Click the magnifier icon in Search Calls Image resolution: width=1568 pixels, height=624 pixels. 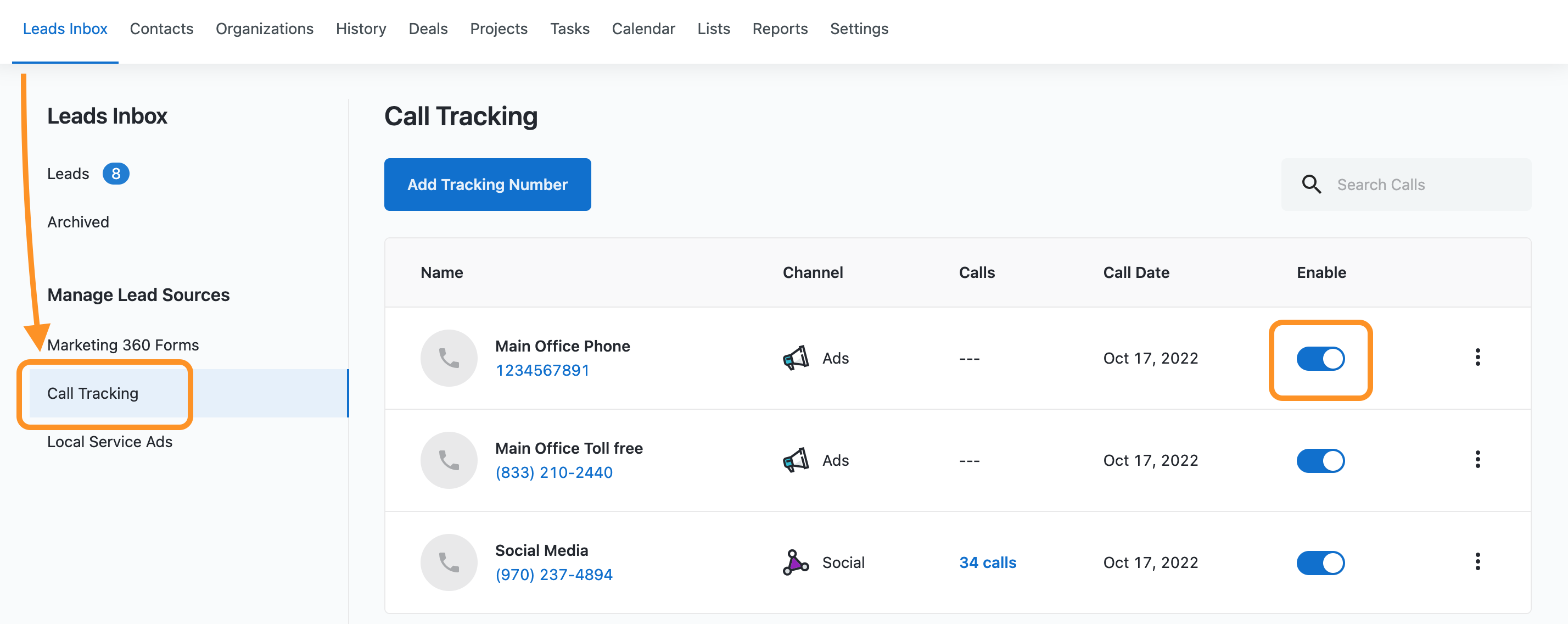(x=1311, y=185)
